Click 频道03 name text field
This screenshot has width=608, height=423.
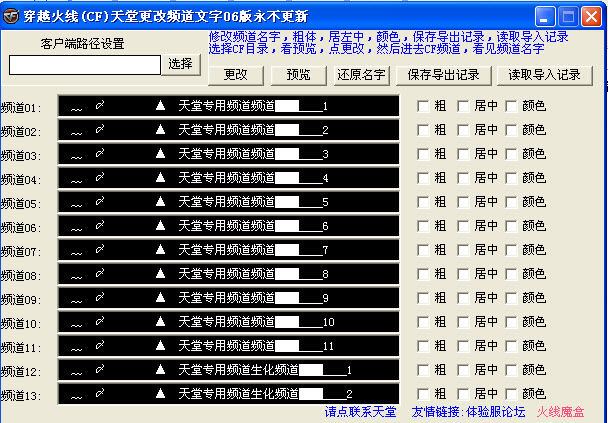pos(228,154)
